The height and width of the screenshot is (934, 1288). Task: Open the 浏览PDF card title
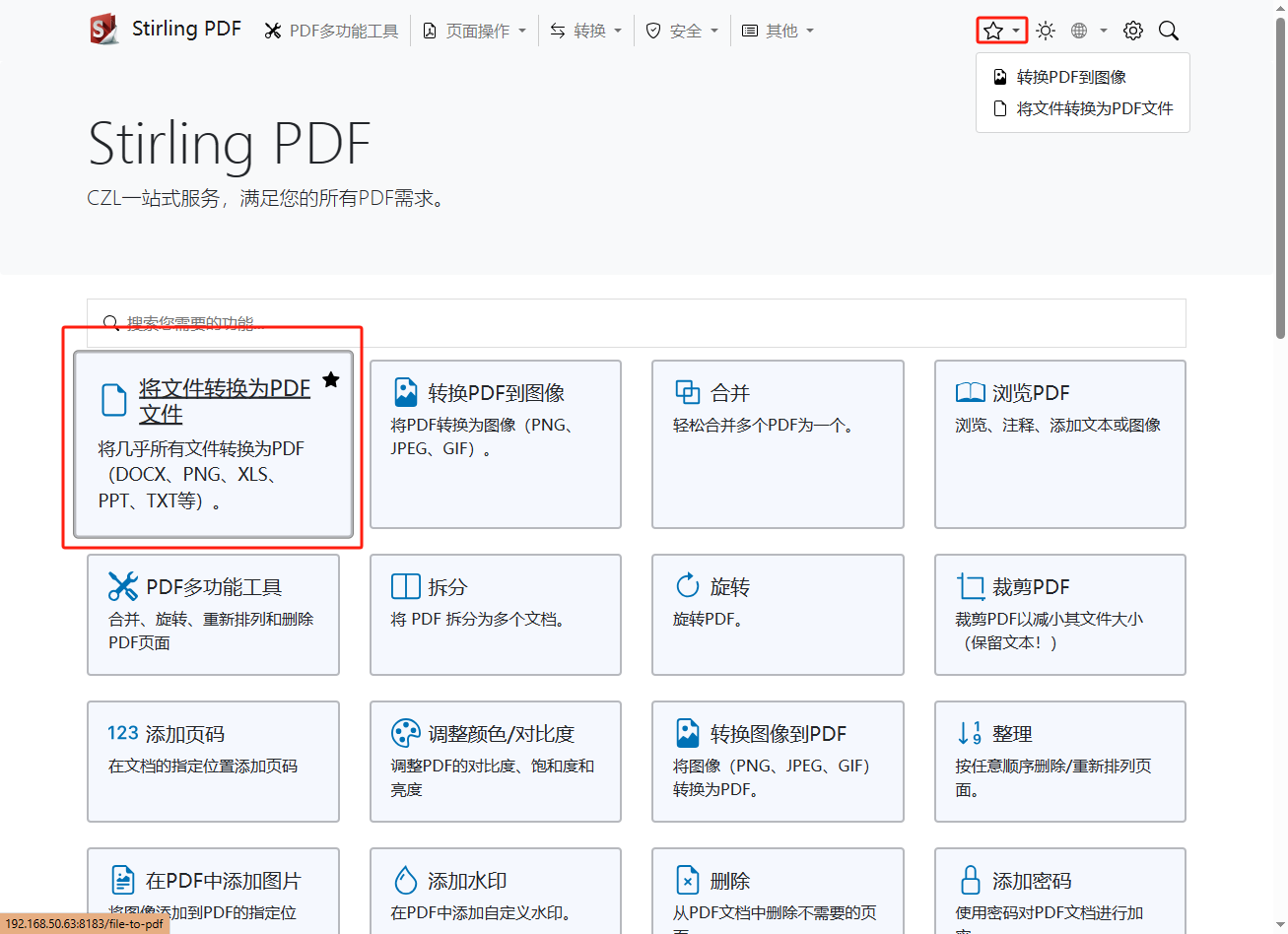pyautogui.click(x=1031, y=393)
